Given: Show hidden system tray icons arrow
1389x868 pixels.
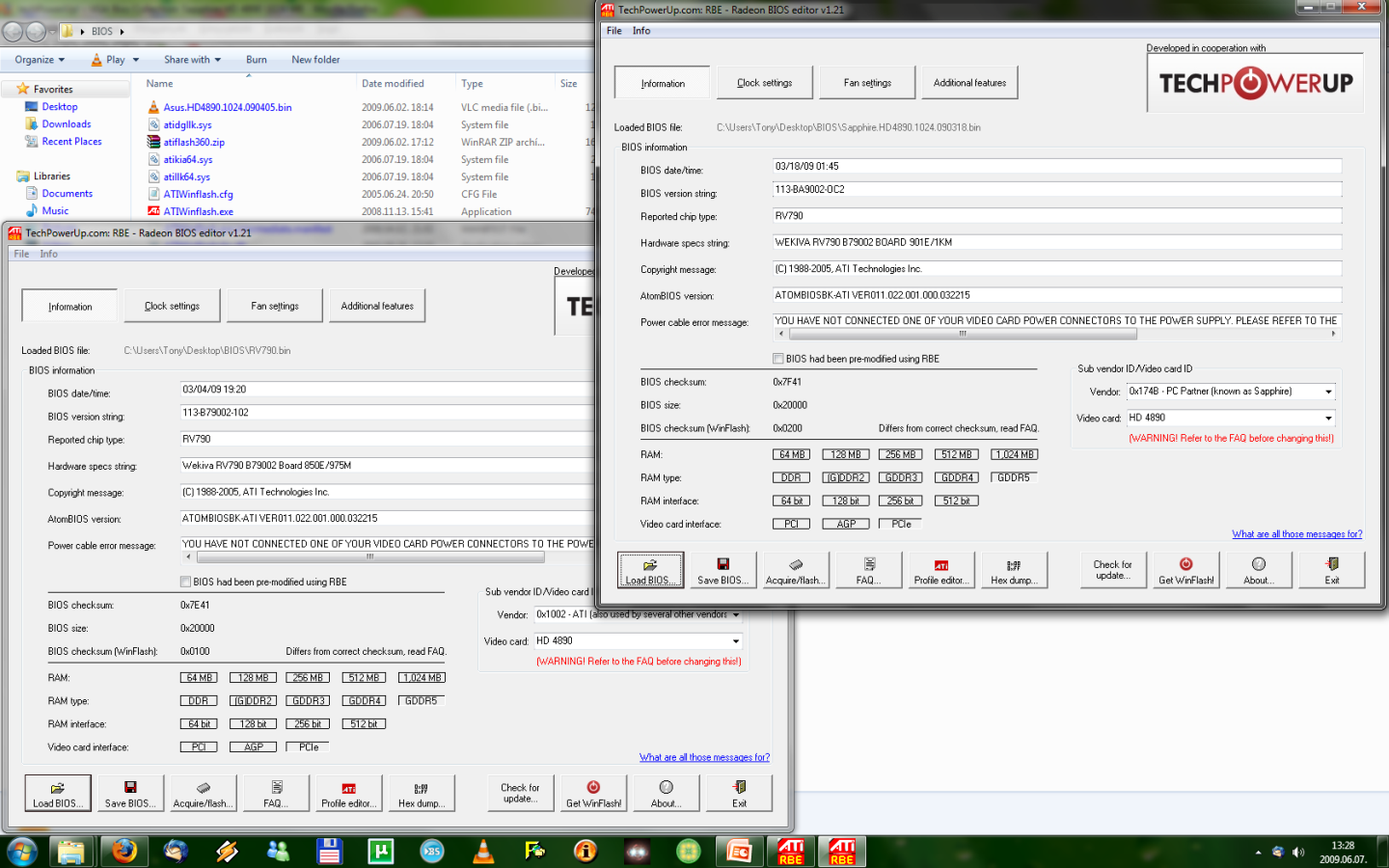Looking at the screenshot, I should (1258, 853).
